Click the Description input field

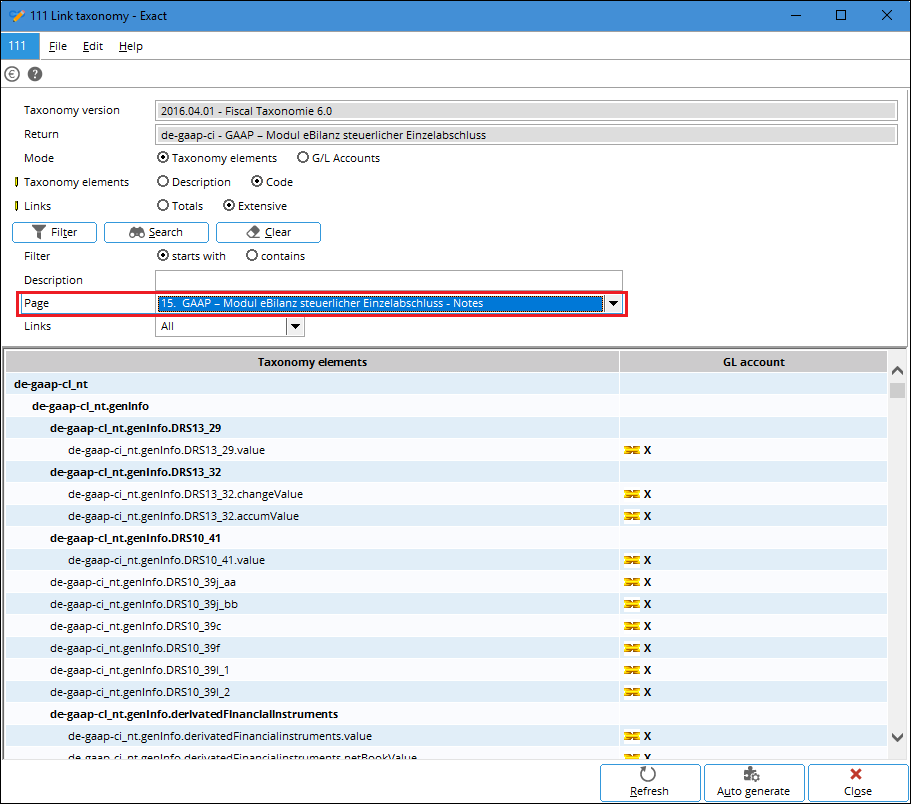[389, 280]
